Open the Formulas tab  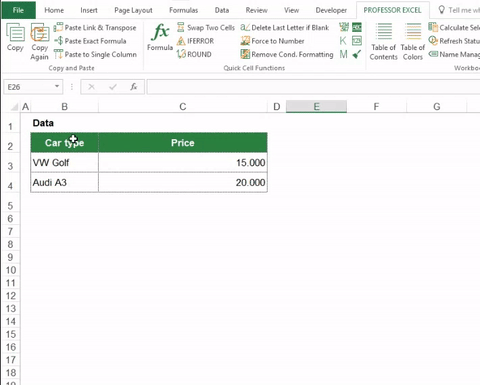click(x=183, y=10)
